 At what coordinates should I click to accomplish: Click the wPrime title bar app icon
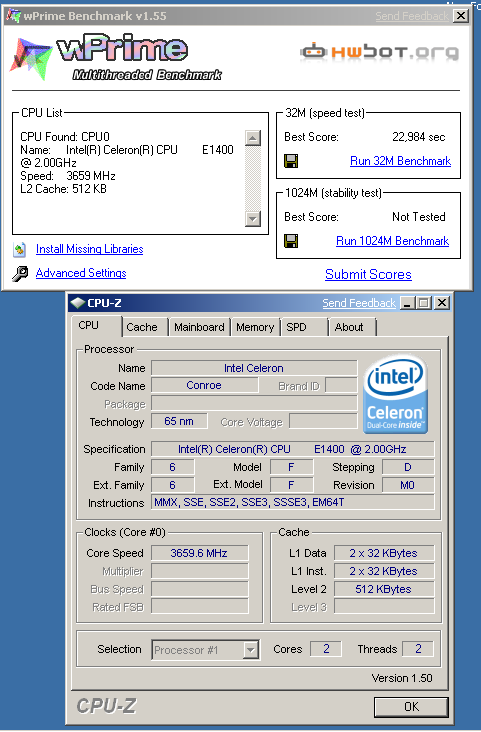(x=13, y=15)
